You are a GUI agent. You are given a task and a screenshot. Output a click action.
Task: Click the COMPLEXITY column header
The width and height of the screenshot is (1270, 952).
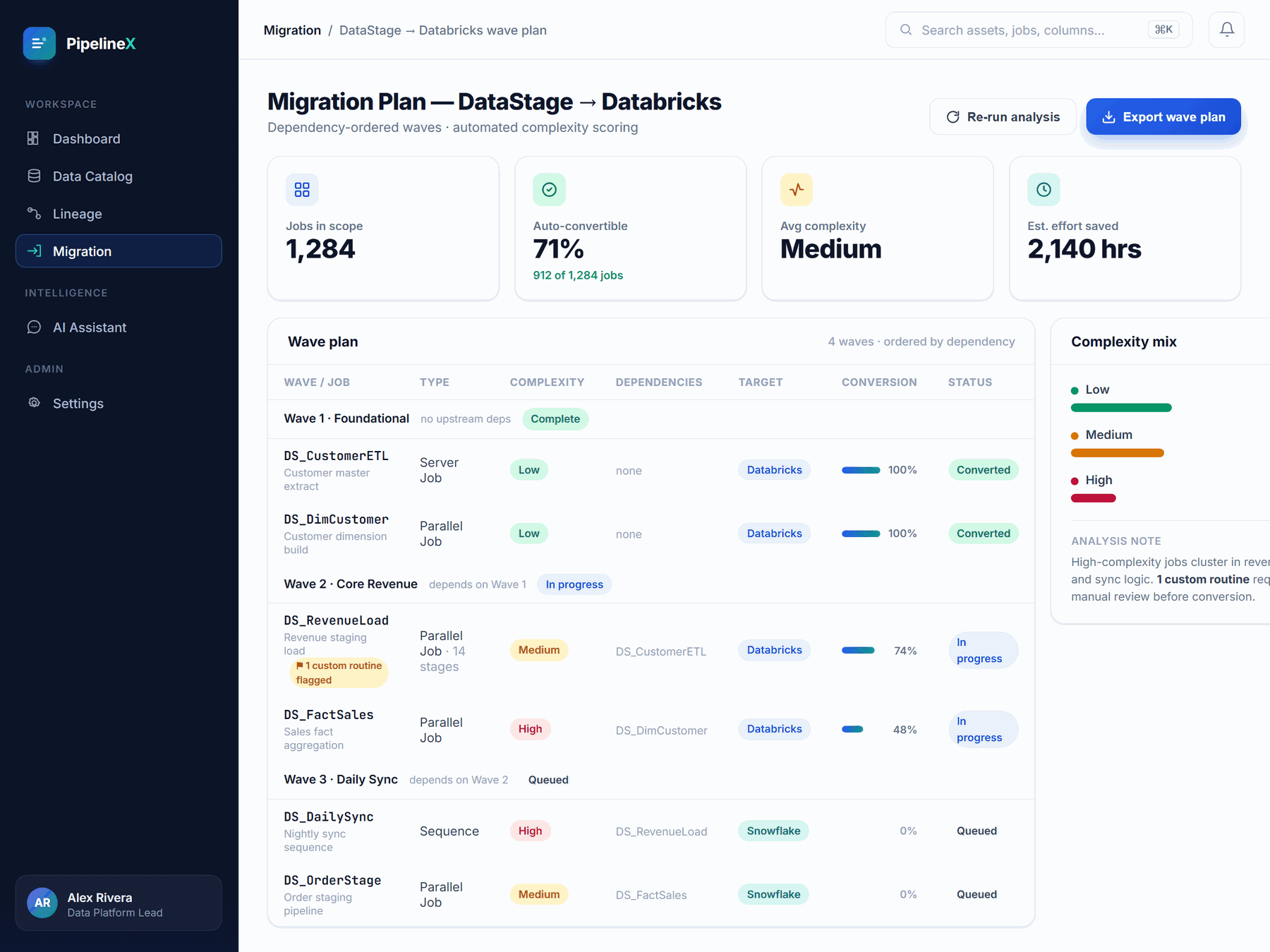(547, 382)
